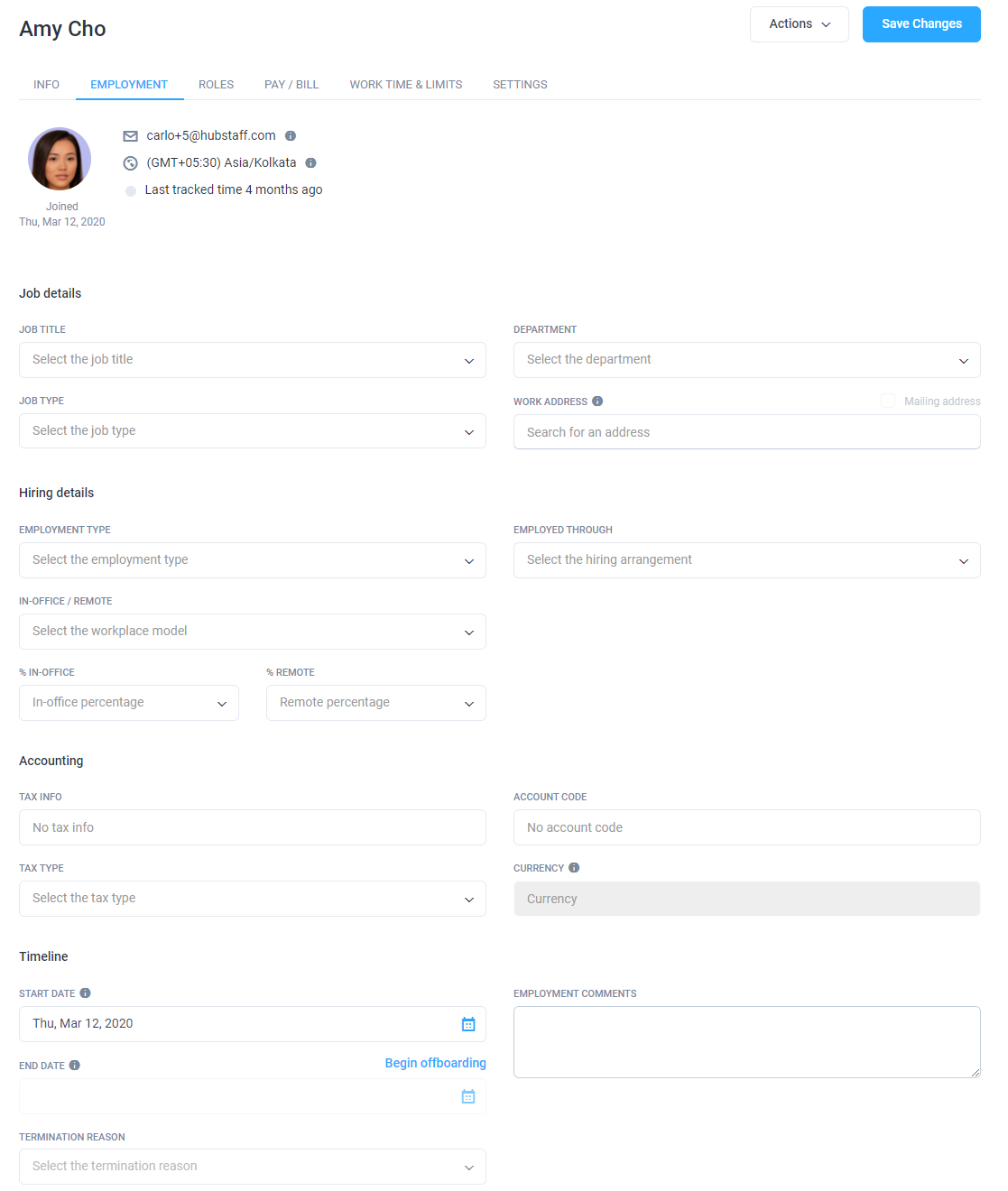Click the Currency info icon
Viewport: 1008px width, 1191px height.
point(574,868)
